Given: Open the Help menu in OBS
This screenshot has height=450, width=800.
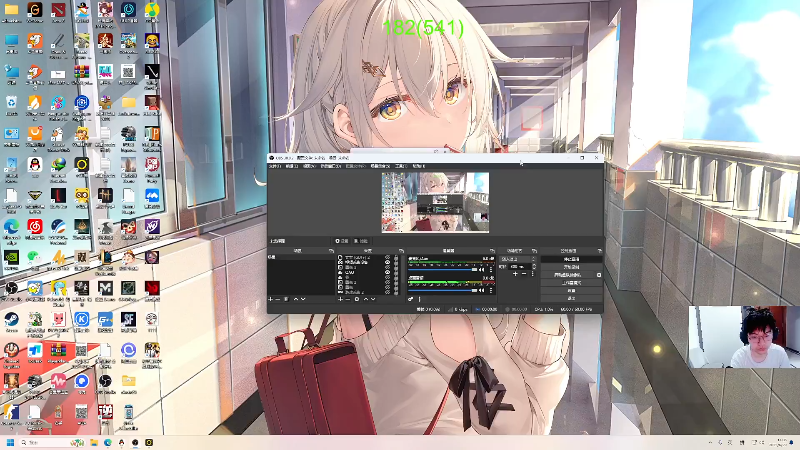Looking at the screenshot, I should (418, 166).
